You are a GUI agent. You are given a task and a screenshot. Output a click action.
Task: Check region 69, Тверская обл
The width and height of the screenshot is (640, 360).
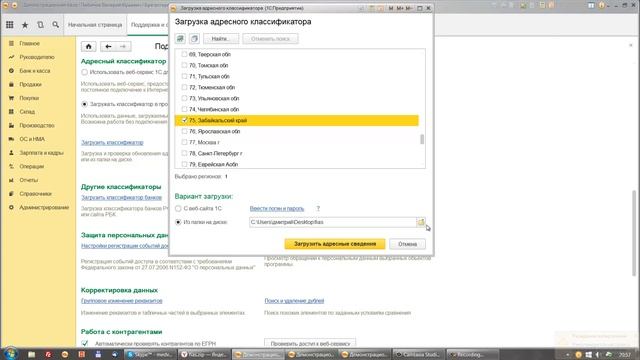[x=184, y=54]
